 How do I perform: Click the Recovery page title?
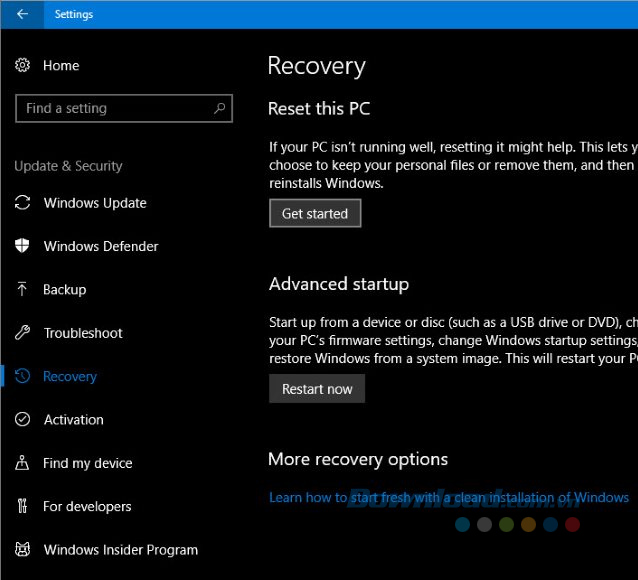pos(317,66)
